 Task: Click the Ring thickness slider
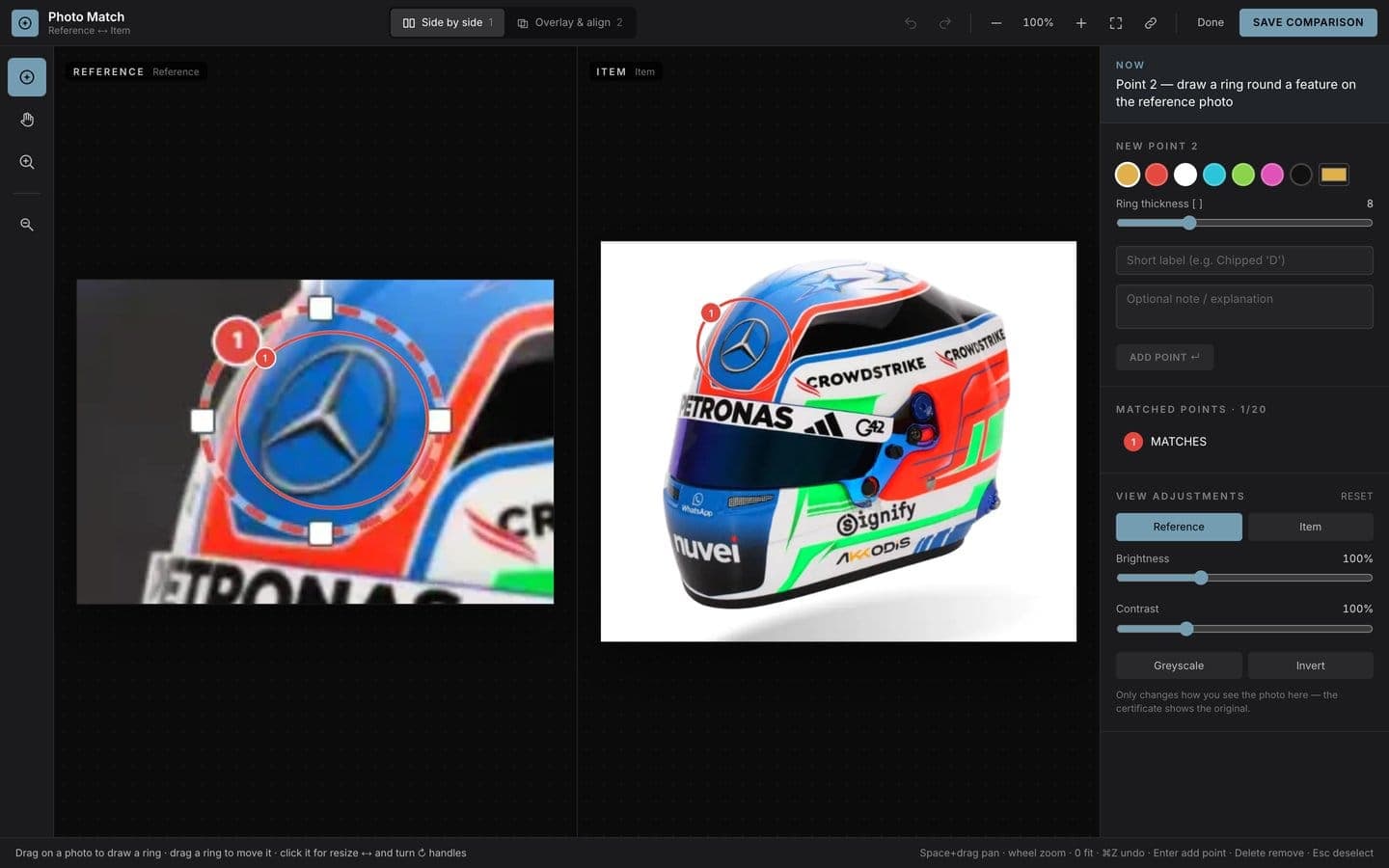click(1244, 223)
